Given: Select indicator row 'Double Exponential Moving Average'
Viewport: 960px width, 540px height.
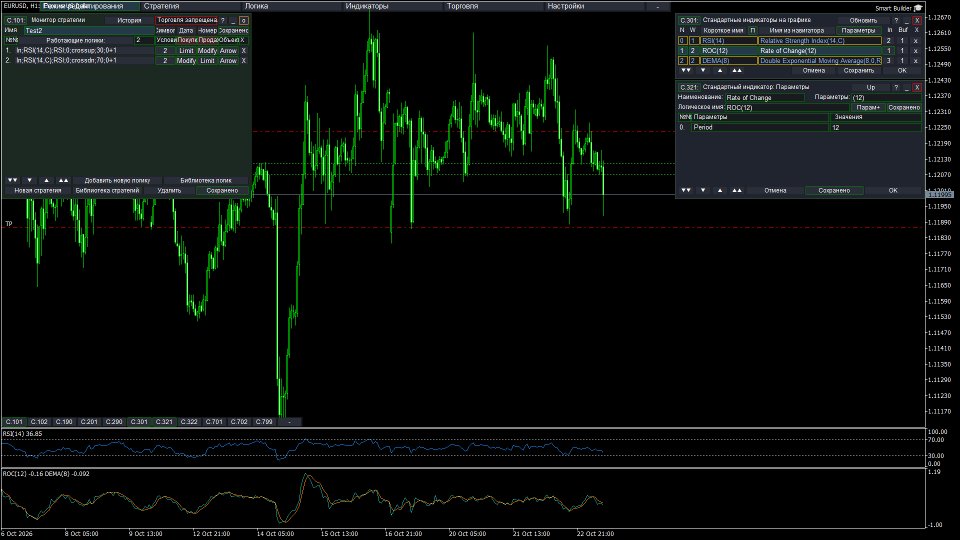Looking at the screenshot, I should pyautogui.click(x=820, y=61).
